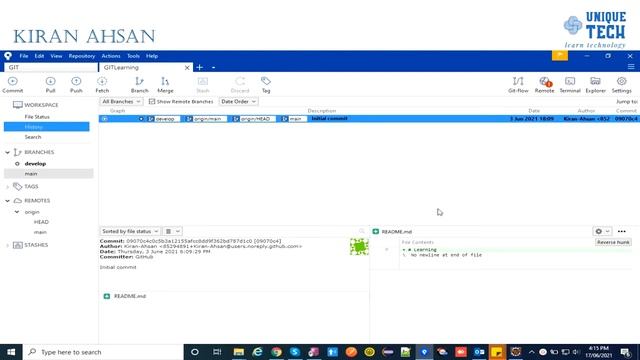This screenshot has width=640, height=360.
Task: Click the Push toolbar icon
Action: pyautogui.click(x=76, y=85)
